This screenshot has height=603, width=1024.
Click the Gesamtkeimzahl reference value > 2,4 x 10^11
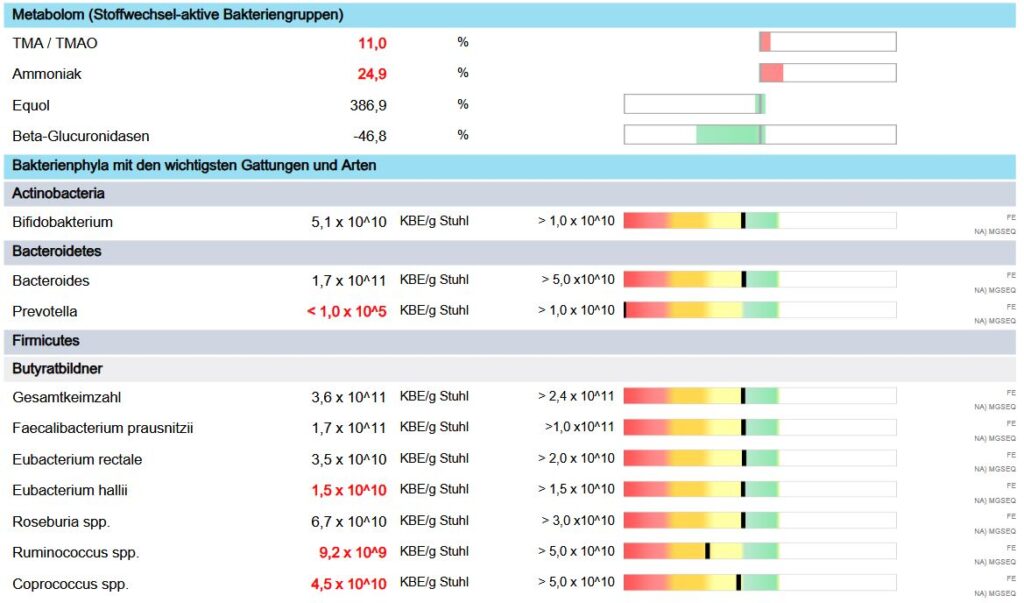576,397
